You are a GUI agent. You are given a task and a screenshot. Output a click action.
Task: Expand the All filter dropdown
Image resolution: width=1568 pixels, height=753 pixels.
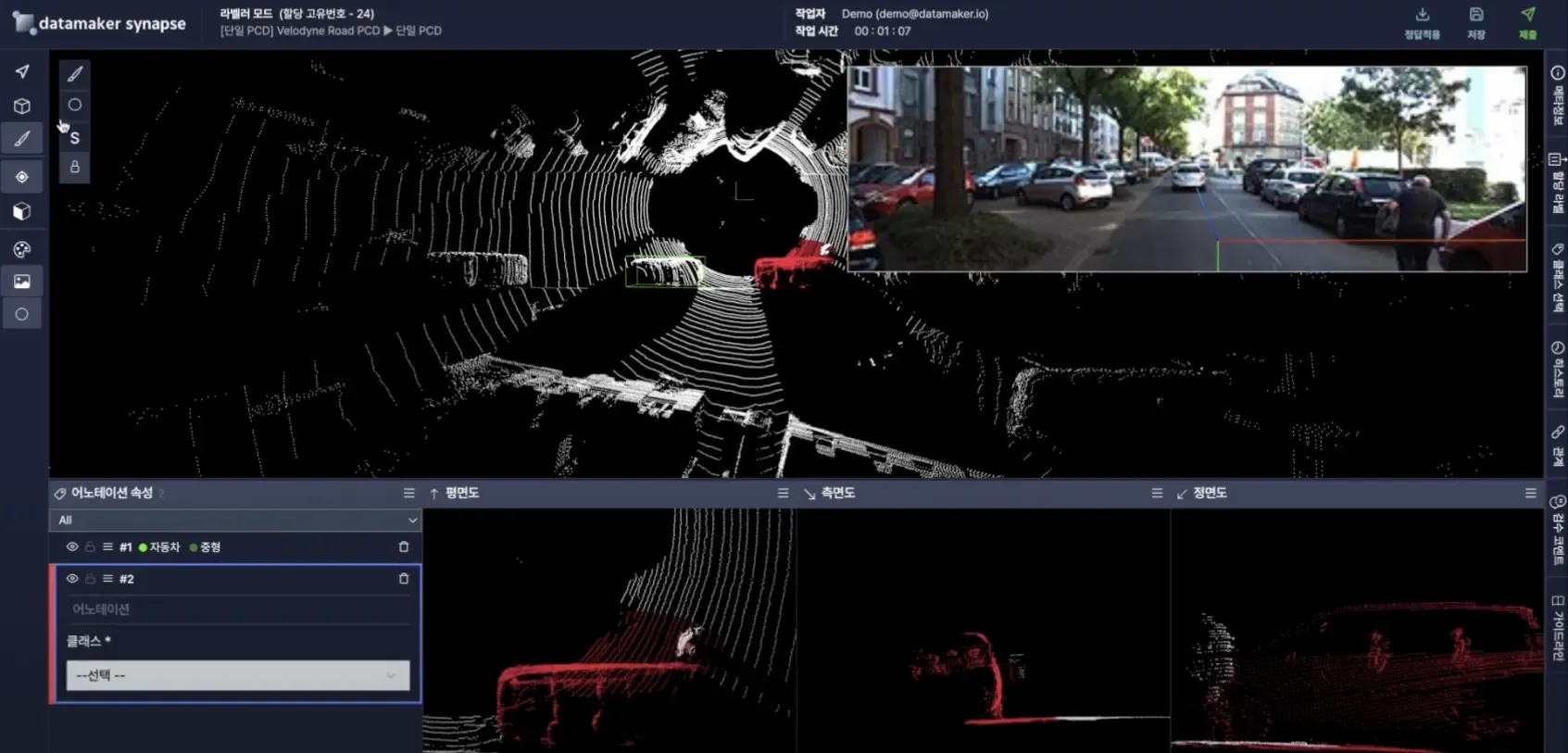tap(235, 521)
